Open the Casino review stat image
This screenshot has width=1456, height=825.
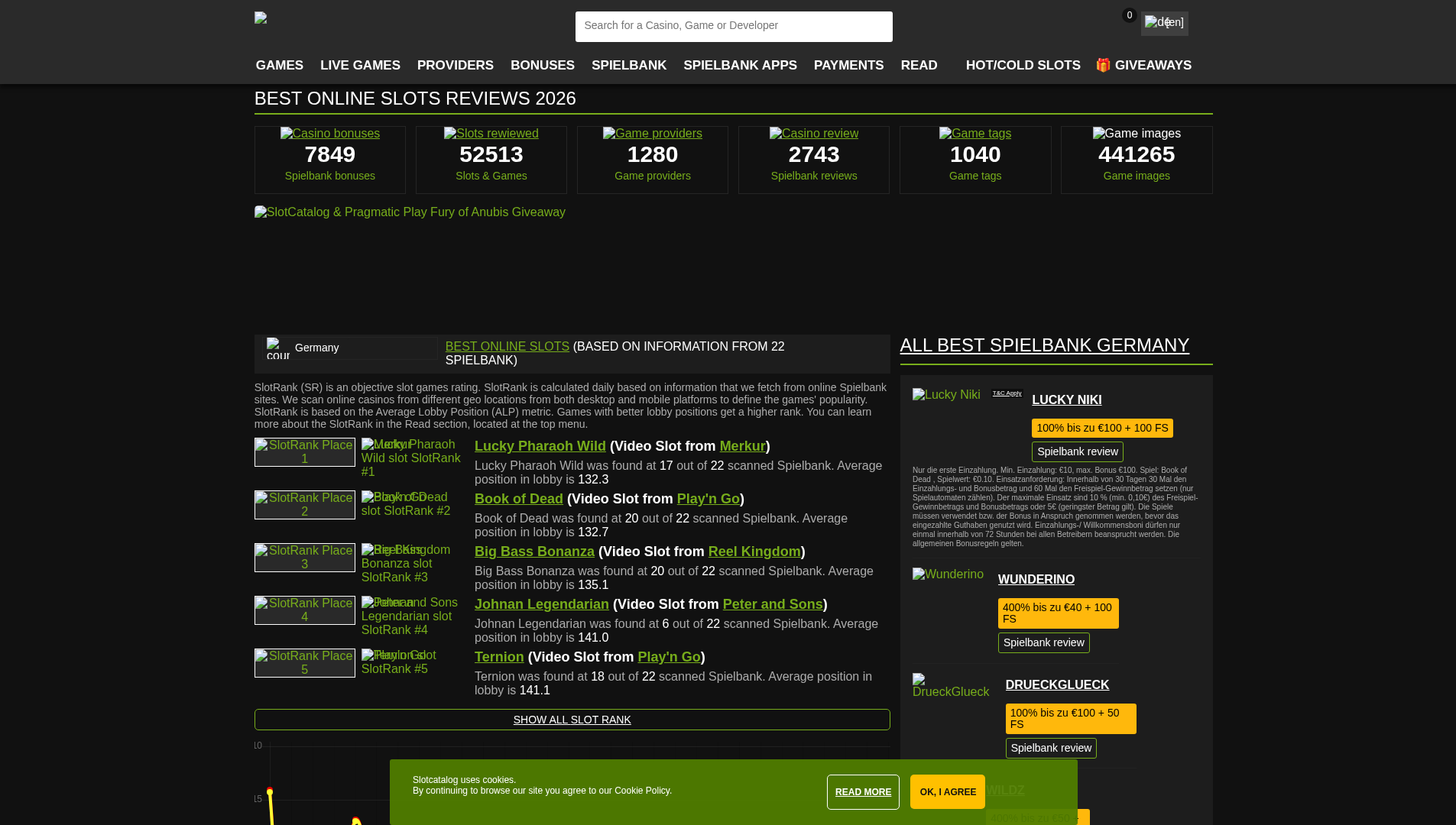(x=814, y=133)
